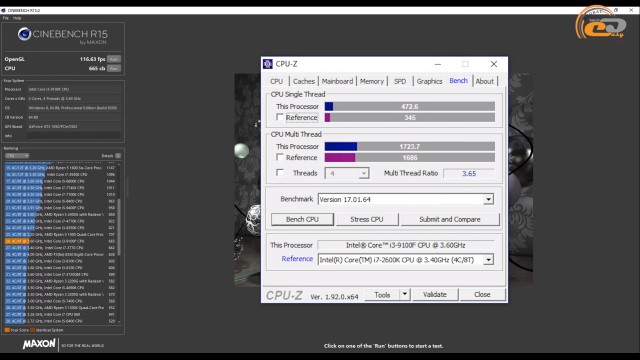Expand the Tools dropdown arrow
640x360 pixels.
(x=404, y=294)
